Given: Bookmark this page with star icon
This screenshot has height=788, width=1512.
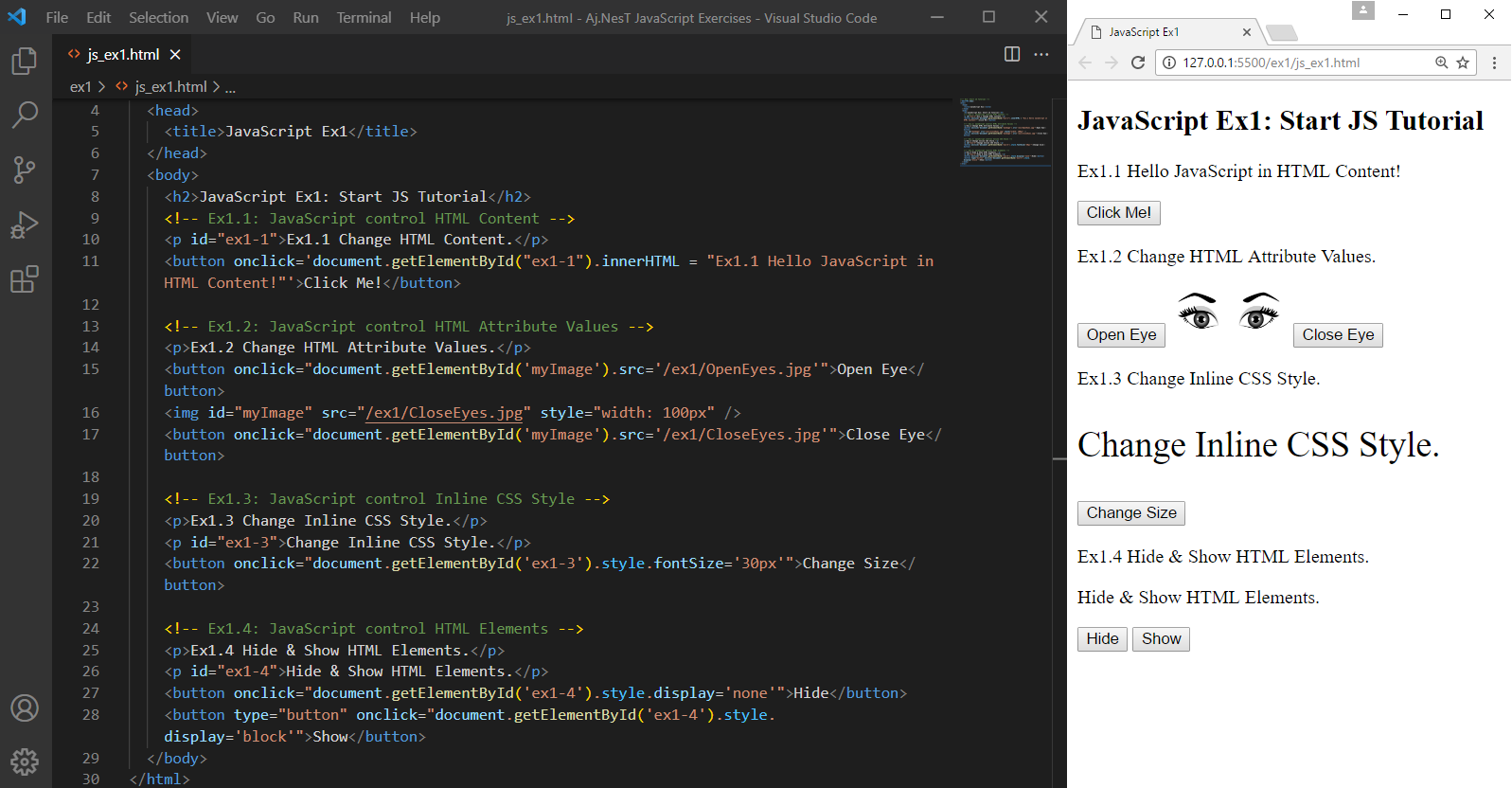Looking at the screenshot, I should (1463, 63).
